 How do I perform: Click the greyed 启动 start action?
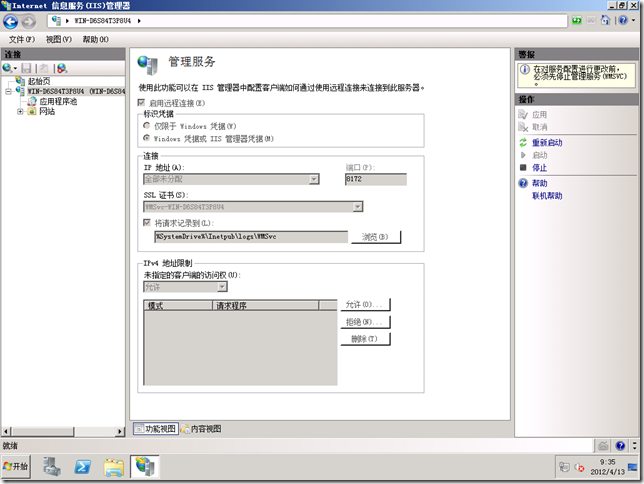(540, 155)
